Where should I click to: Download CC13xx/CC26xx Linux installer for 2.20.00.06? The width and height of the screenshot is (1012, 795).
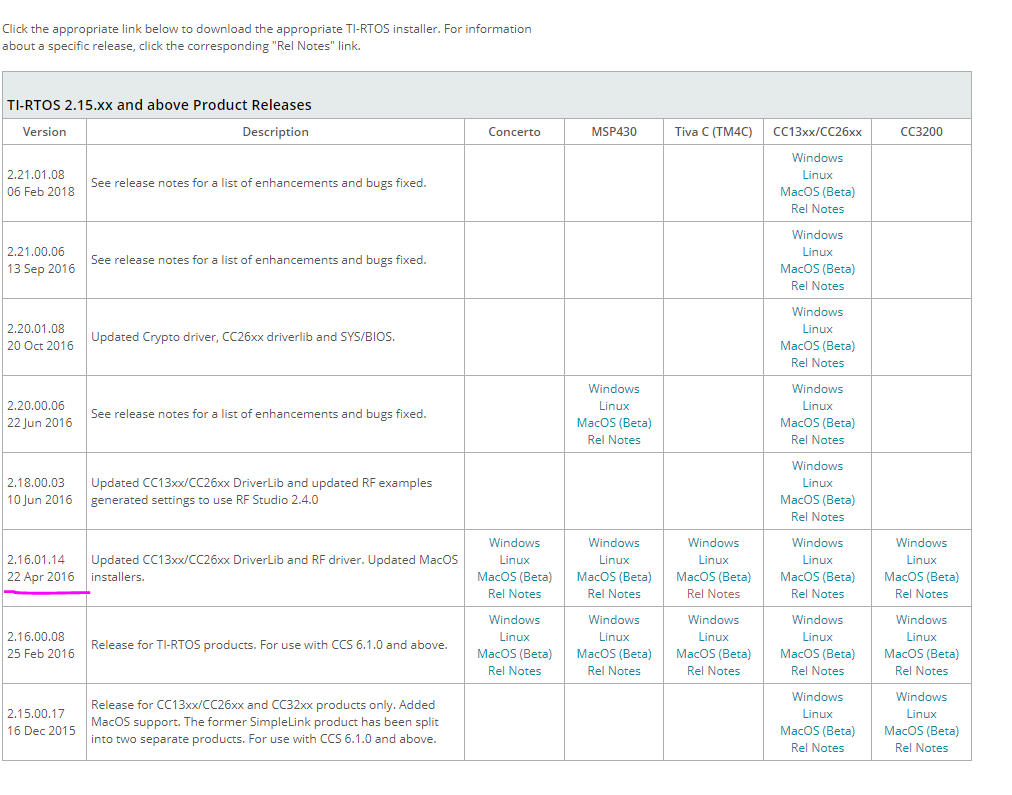[817, 406]
